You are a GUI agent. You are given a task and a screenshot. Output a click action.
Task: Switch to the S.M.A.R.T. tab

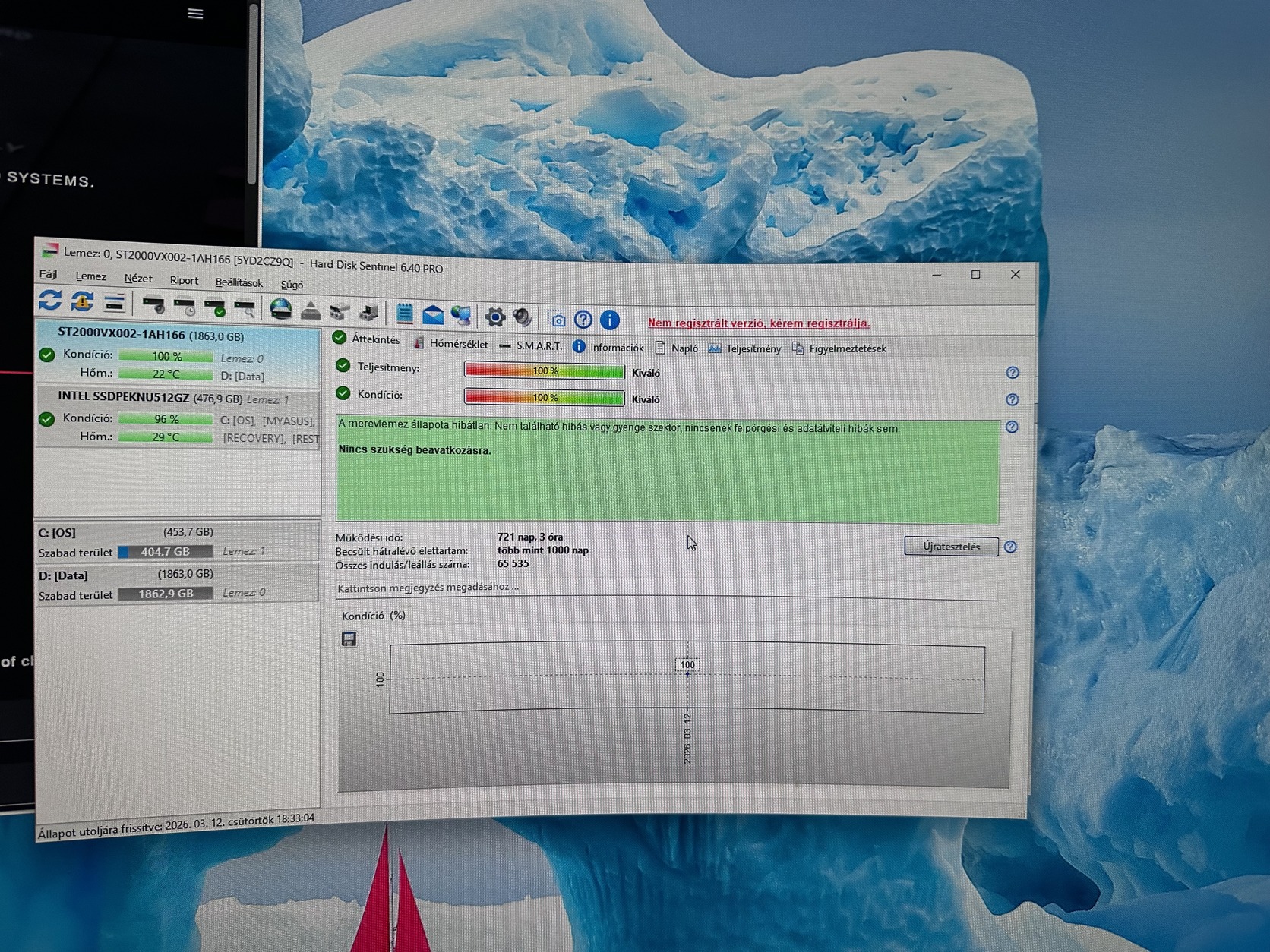[530, 345]
